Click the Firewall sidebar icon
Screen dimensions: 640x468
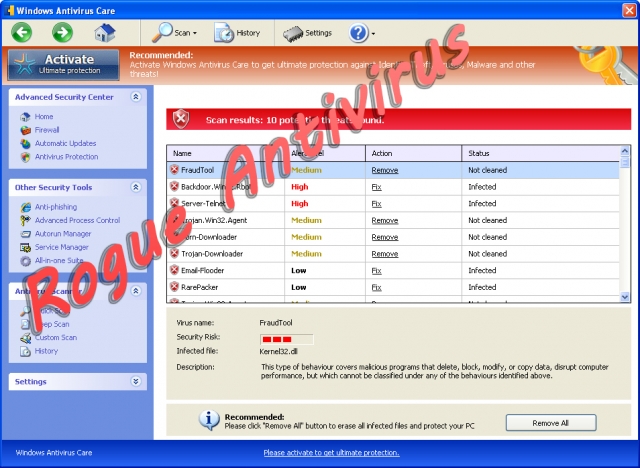[25, 130]
